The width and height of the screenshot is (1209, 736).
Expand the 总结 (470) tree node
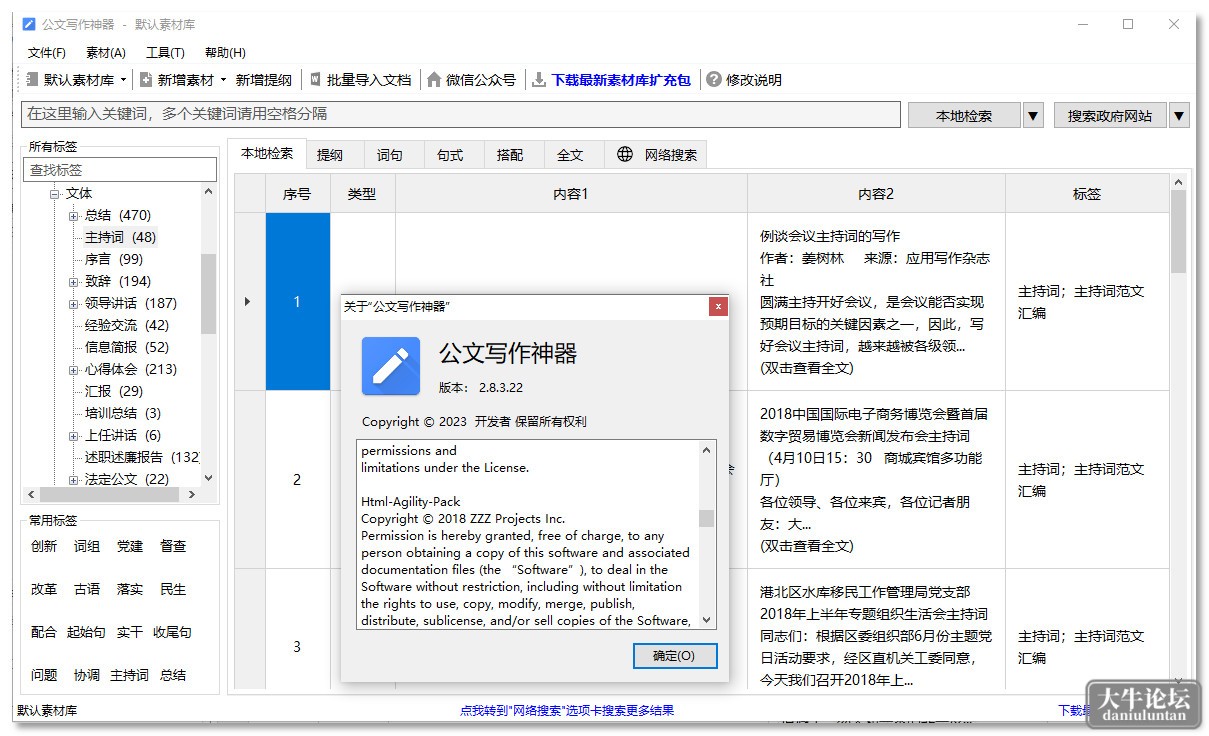73,216
